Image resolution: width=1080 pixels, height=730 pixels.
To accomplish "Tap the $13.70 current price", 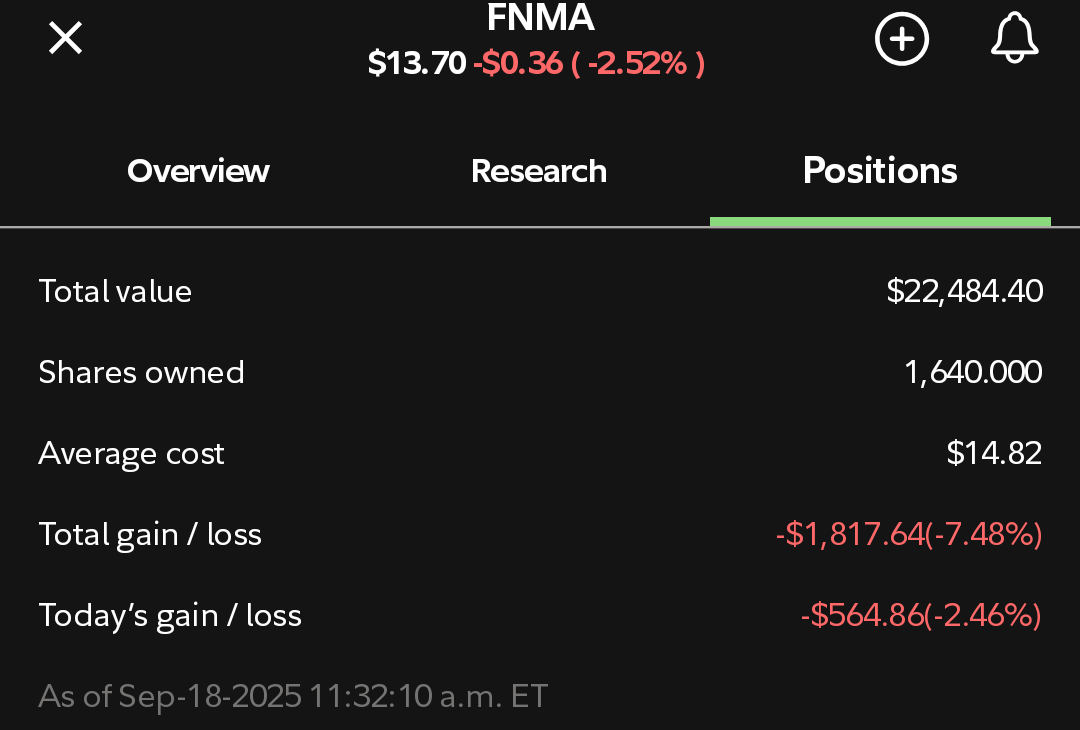I will point(417,63).
